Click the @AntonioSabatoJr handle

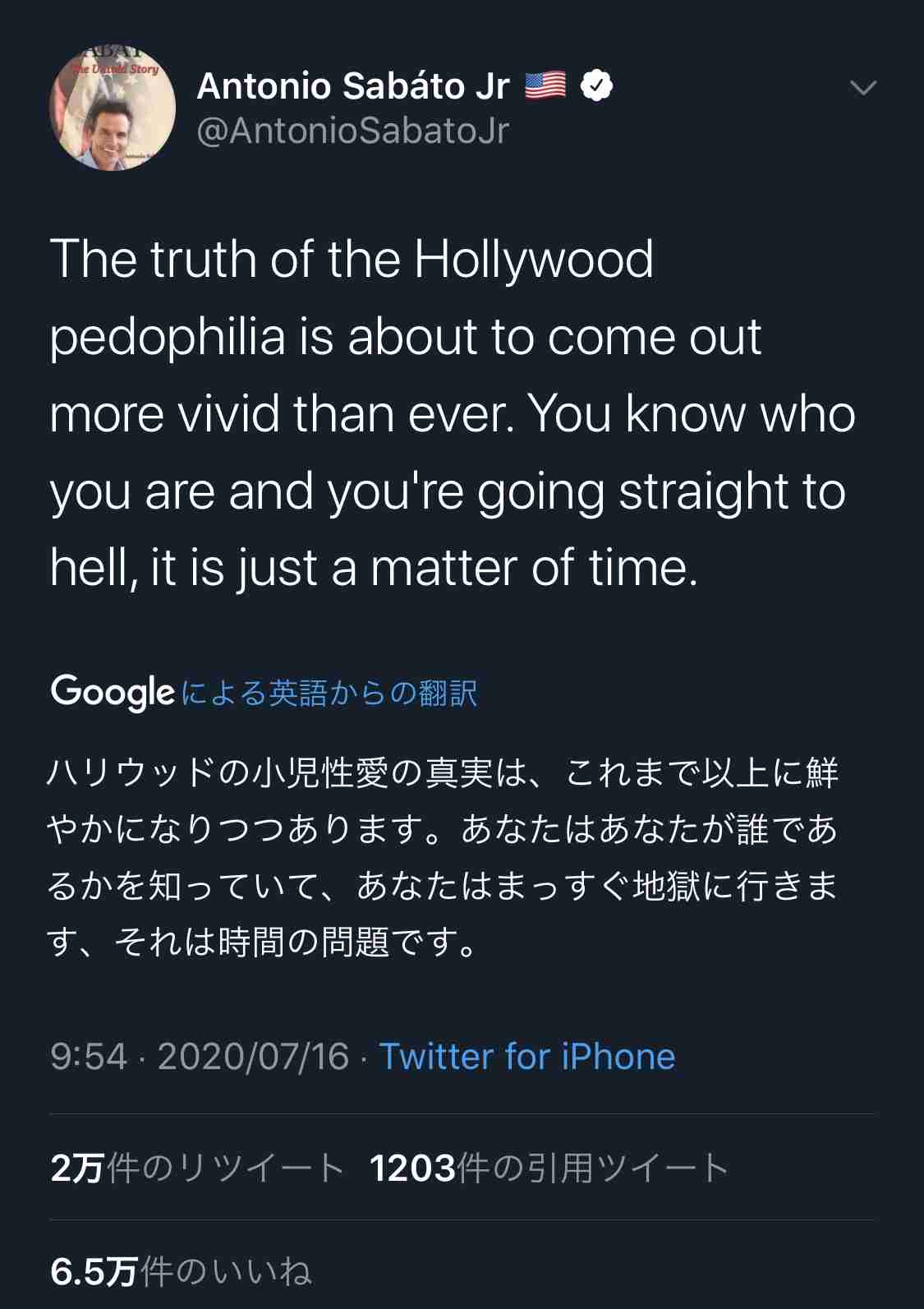(353, 131)
